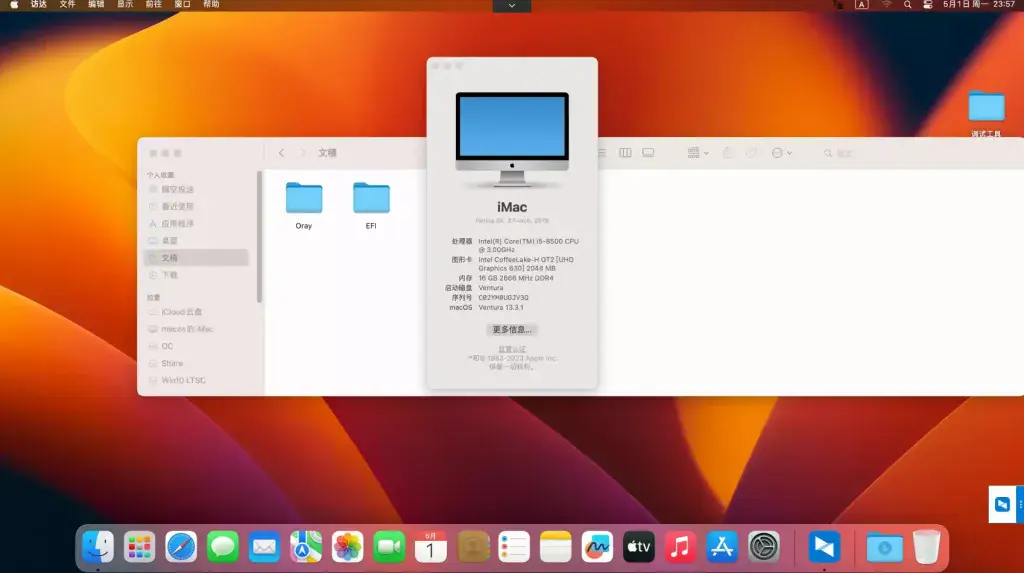Click Finder share toolbar button

pos(728,153)
